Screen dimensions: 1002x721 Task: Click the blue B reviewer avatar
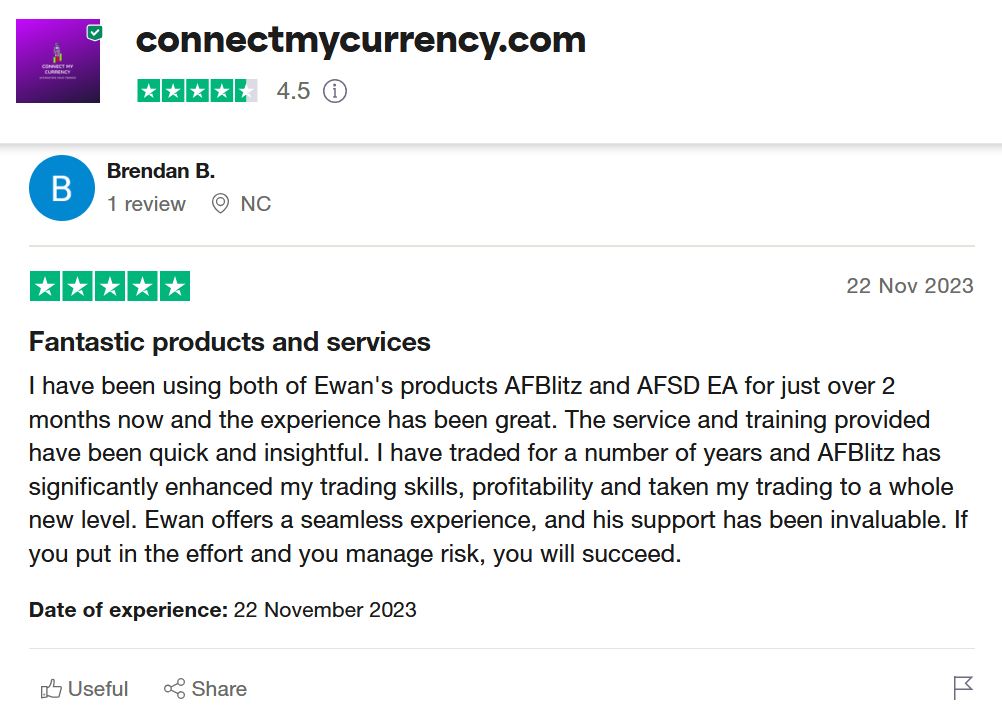click(62, 188)
